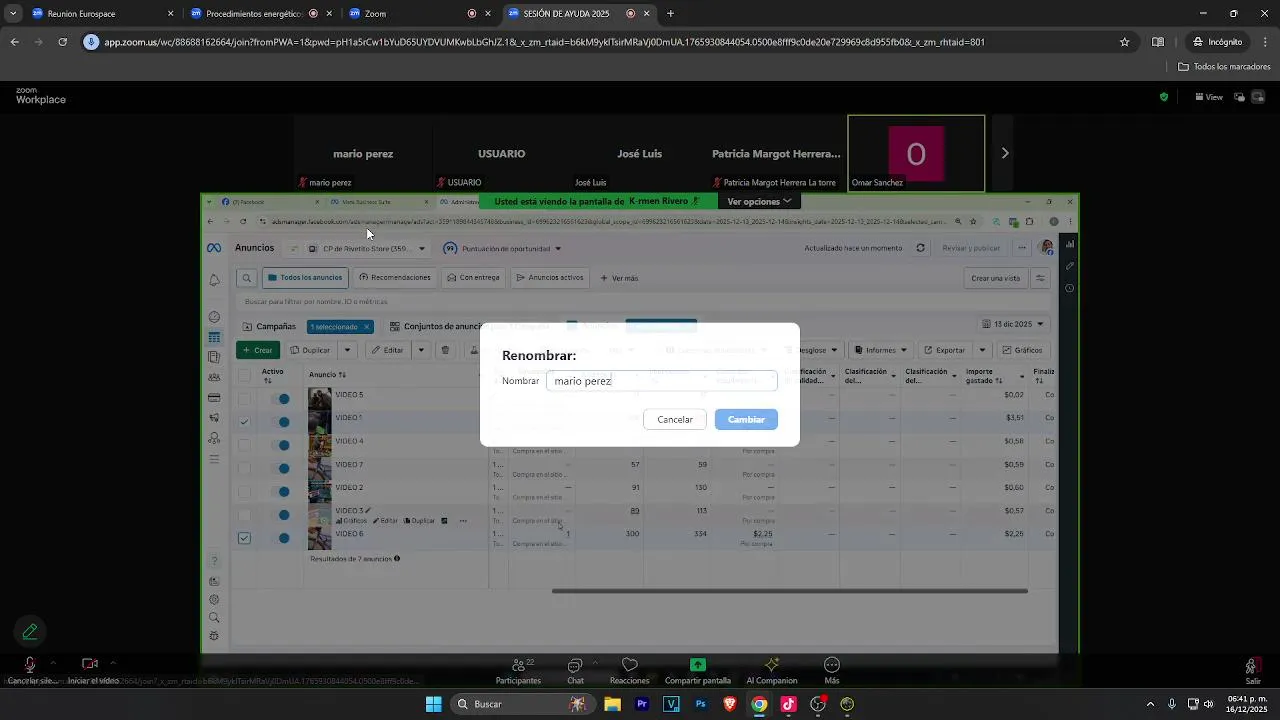The image size is (1280, 720).
Task: Open Premiere Pro from the taskbar
Action: (642, 704)
